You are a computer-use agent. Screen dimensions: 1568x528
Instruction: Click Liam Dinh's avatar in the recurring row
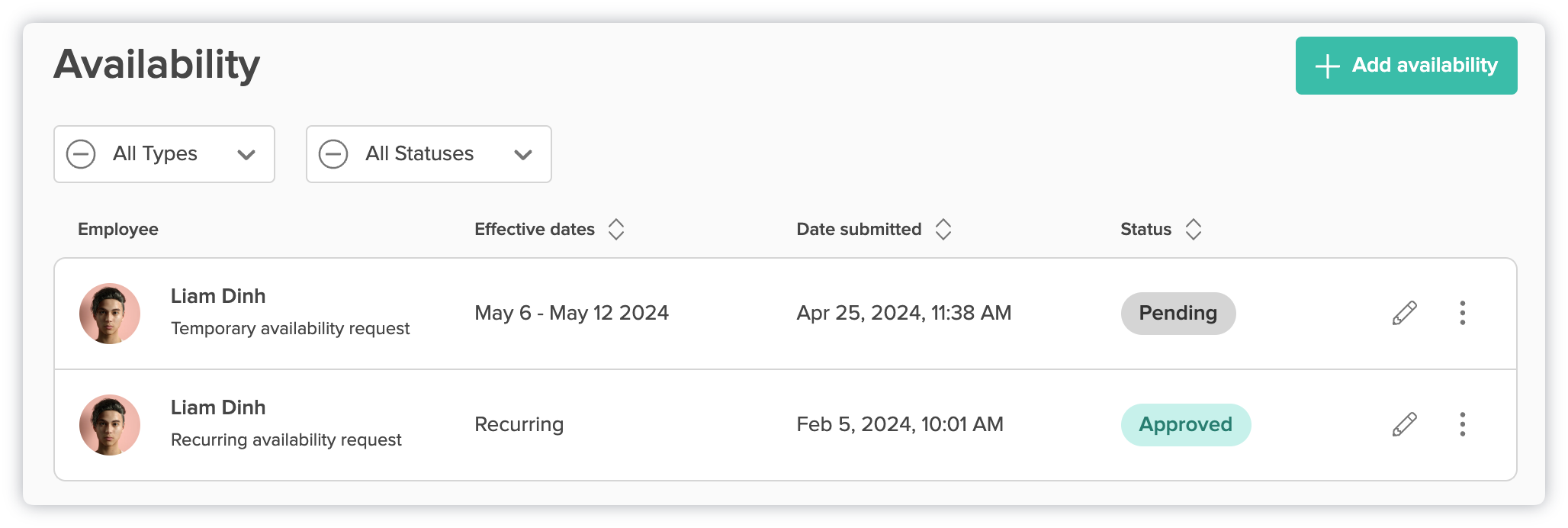click(x=110, y=425)
